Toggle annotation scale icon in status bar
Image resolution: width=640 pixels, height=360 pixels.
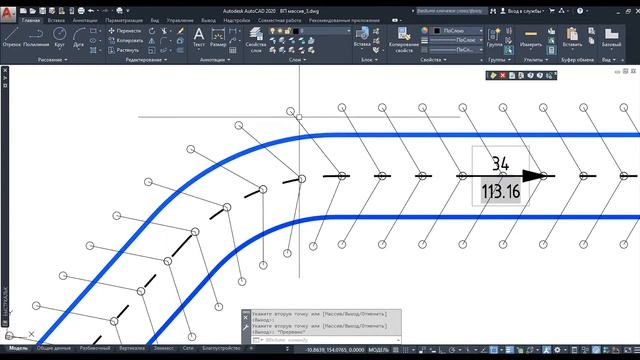546,350
